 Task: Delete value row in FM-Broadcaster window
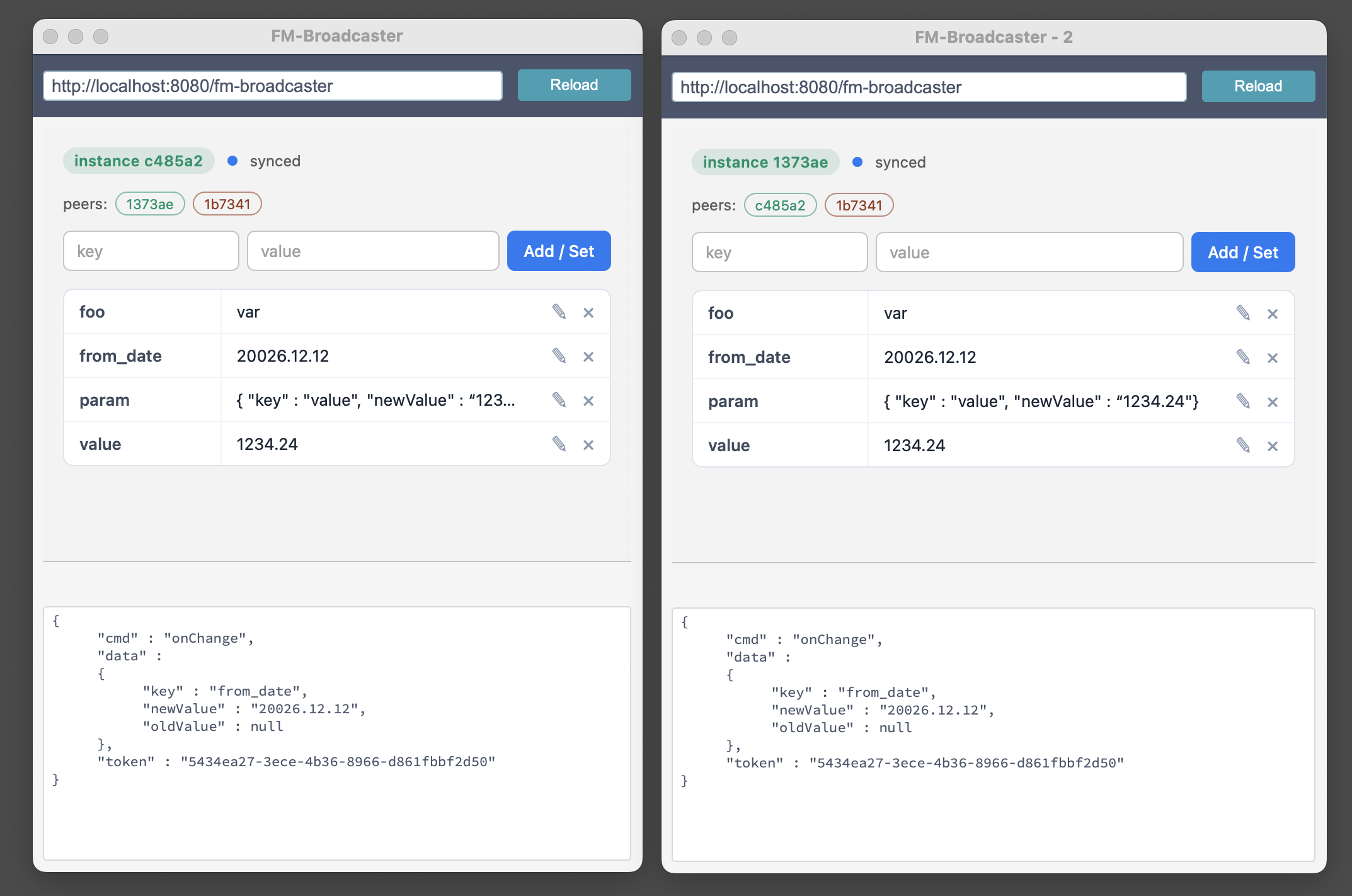click(588, 445)
